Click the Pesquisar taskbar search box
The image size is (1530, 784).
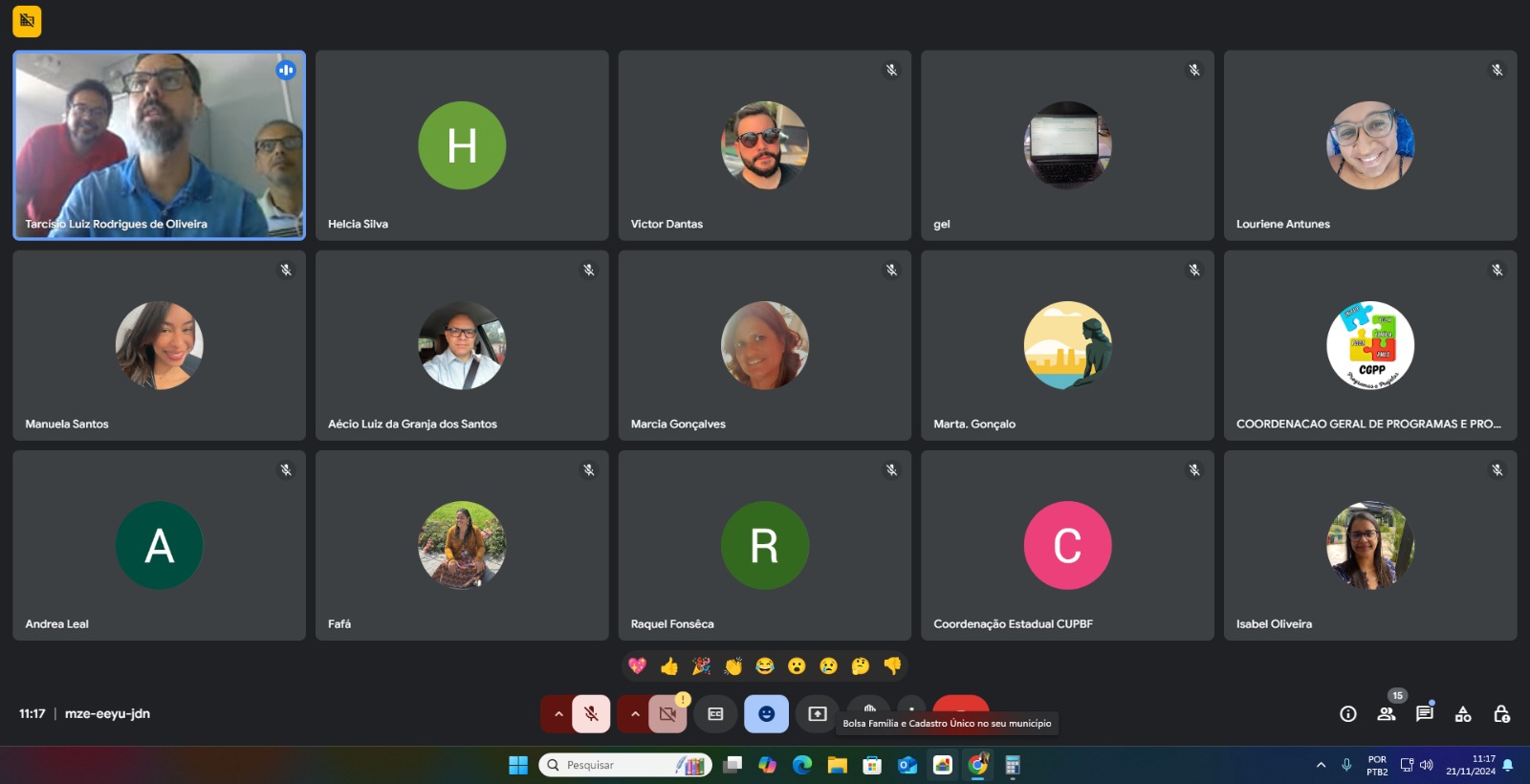coord(612,765)
